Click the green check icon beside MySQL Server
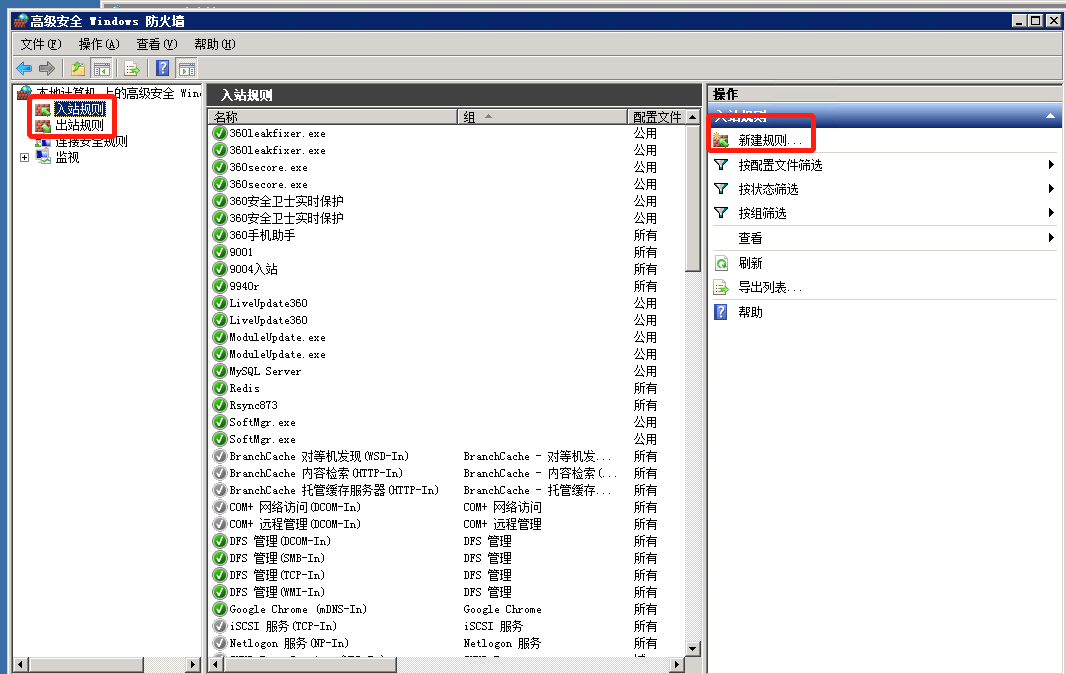Viewport: 1066px width, 674px height. point(220,370)
